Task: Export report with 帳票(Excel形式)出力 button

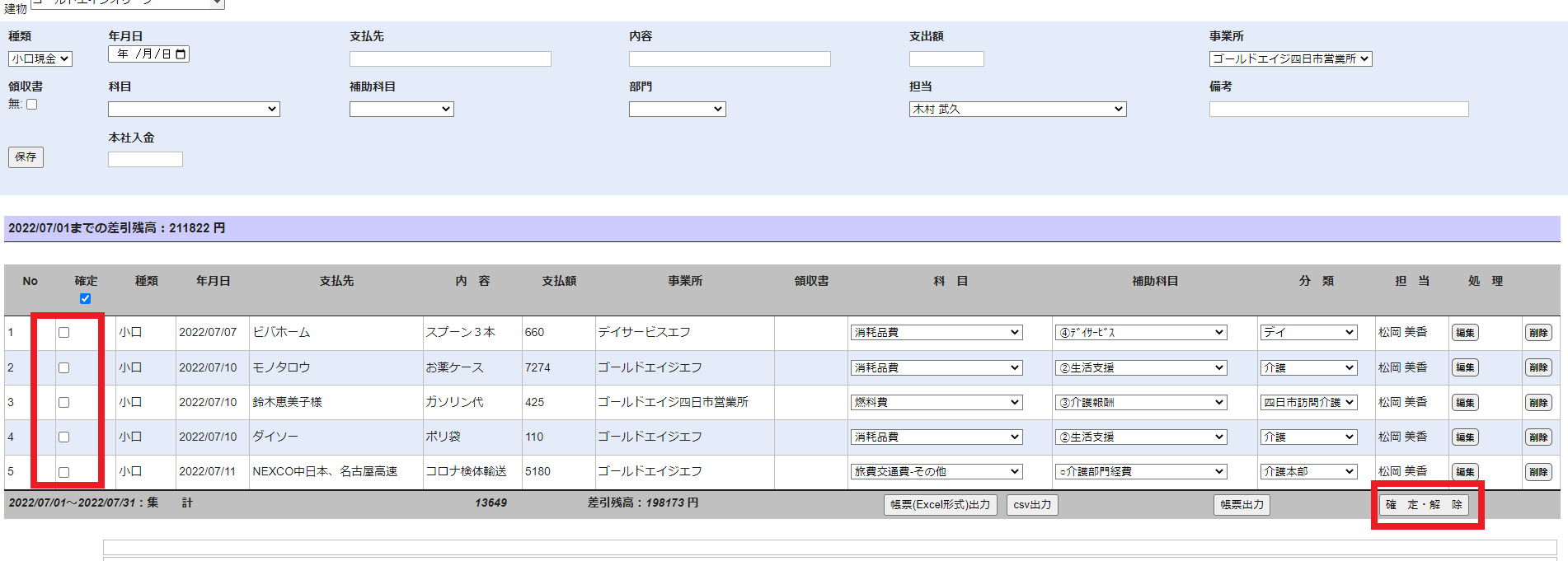Action: pyautogui.click(x=940, y=505)
